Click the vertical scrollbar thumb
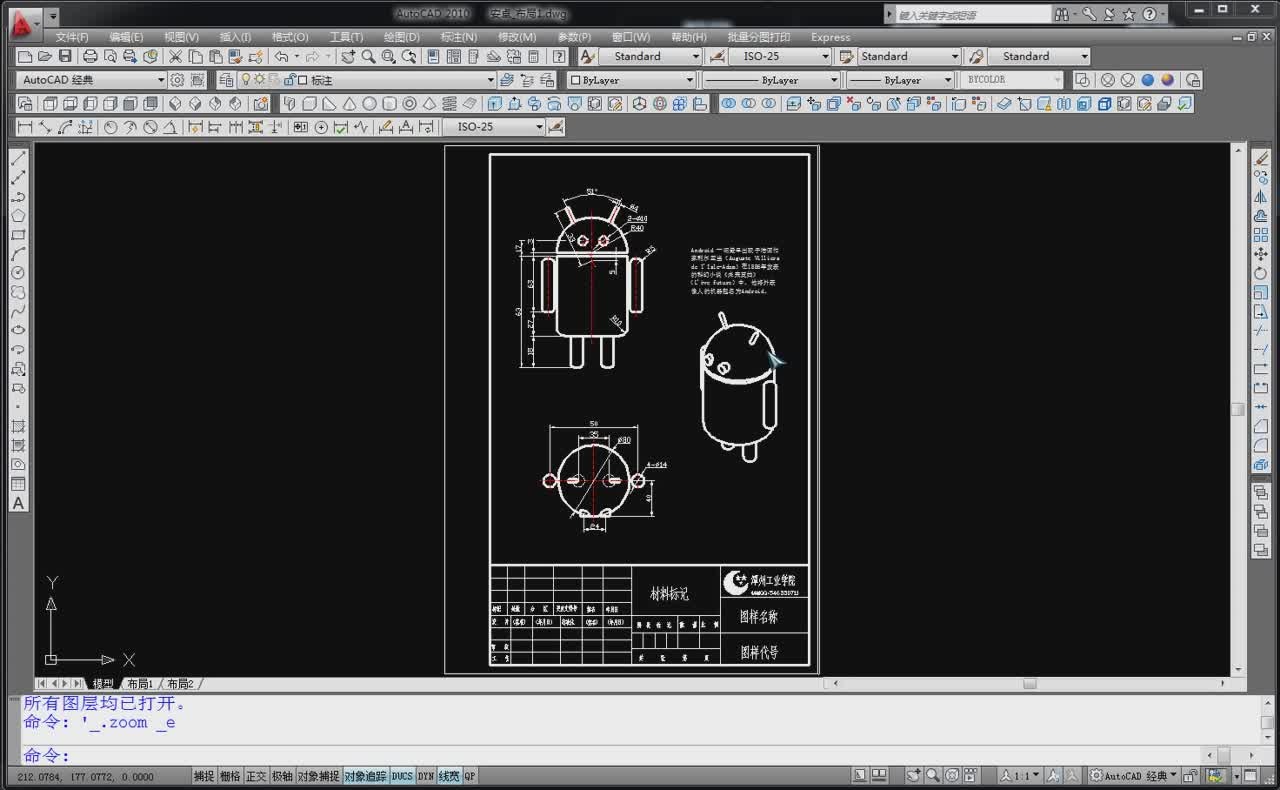The image size is (1280, 790). point(1238,409)
